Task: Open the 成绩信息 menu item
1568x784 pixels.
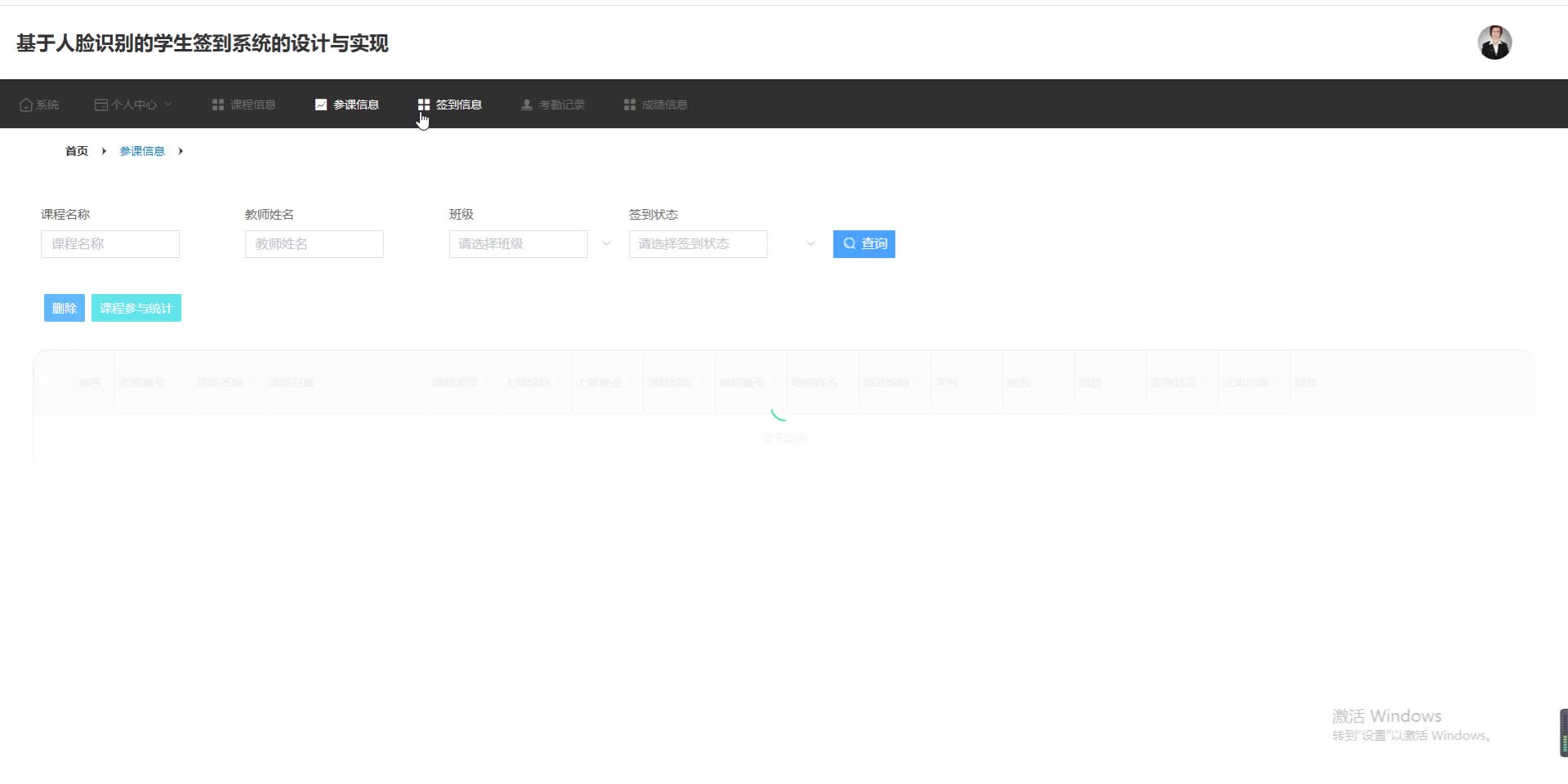Action: click(656, 105)
